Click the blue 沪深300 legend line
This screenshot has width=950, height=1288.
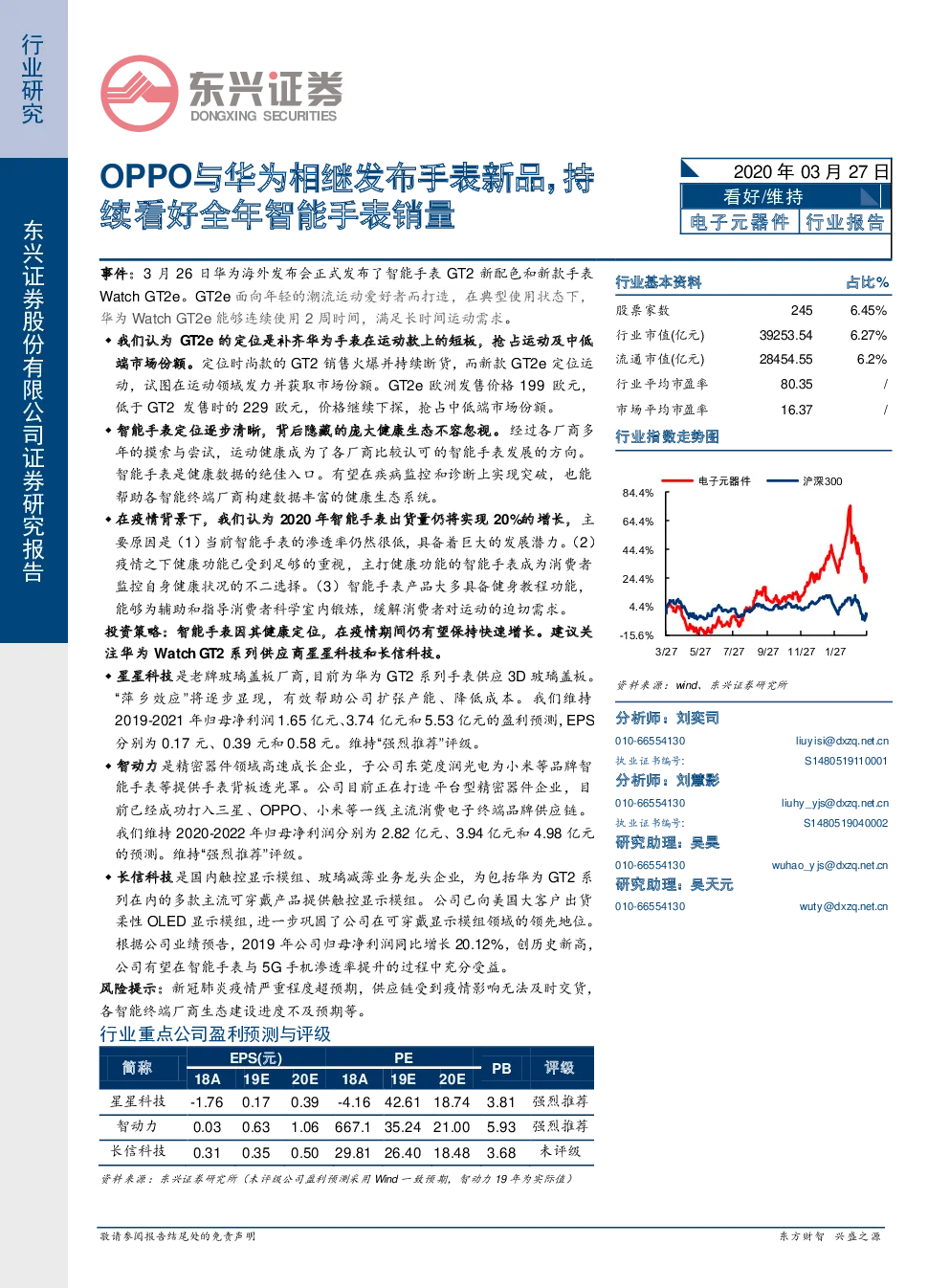coord(782,480)
